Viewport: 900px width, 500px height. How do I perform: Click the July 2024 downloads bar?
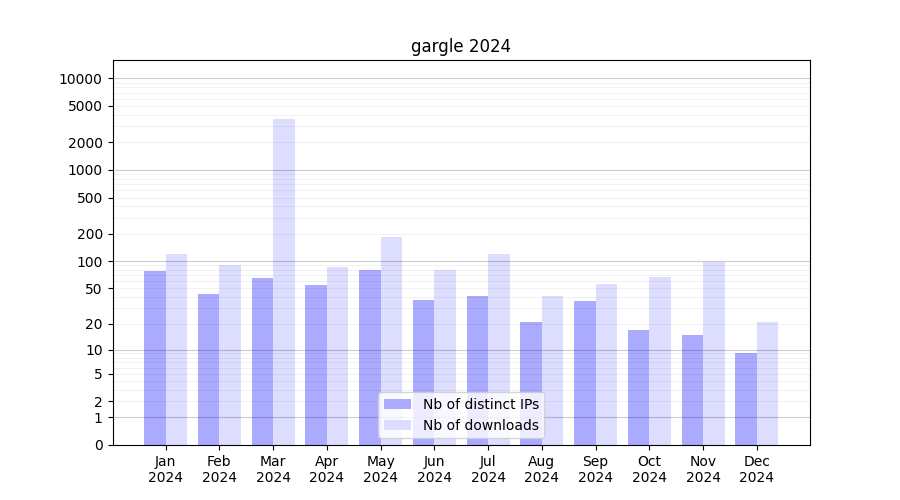[x=499, y=349]
